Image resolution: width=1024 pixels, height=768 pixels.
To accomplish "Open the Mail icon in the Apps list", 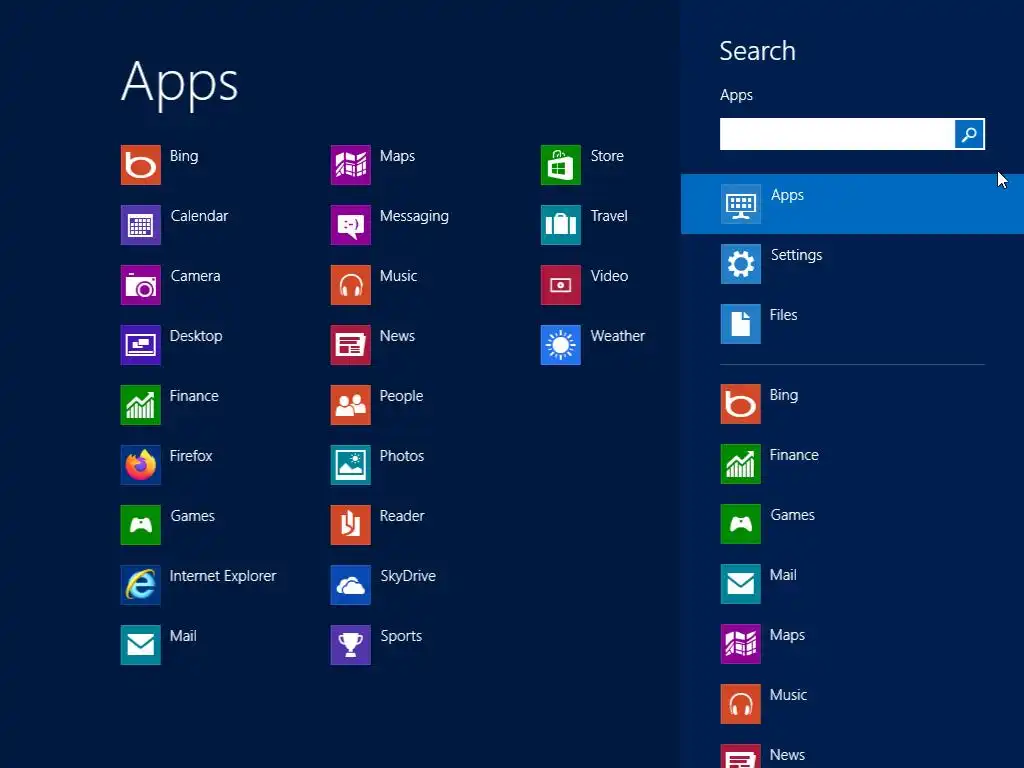I will (x=140, y=645).
